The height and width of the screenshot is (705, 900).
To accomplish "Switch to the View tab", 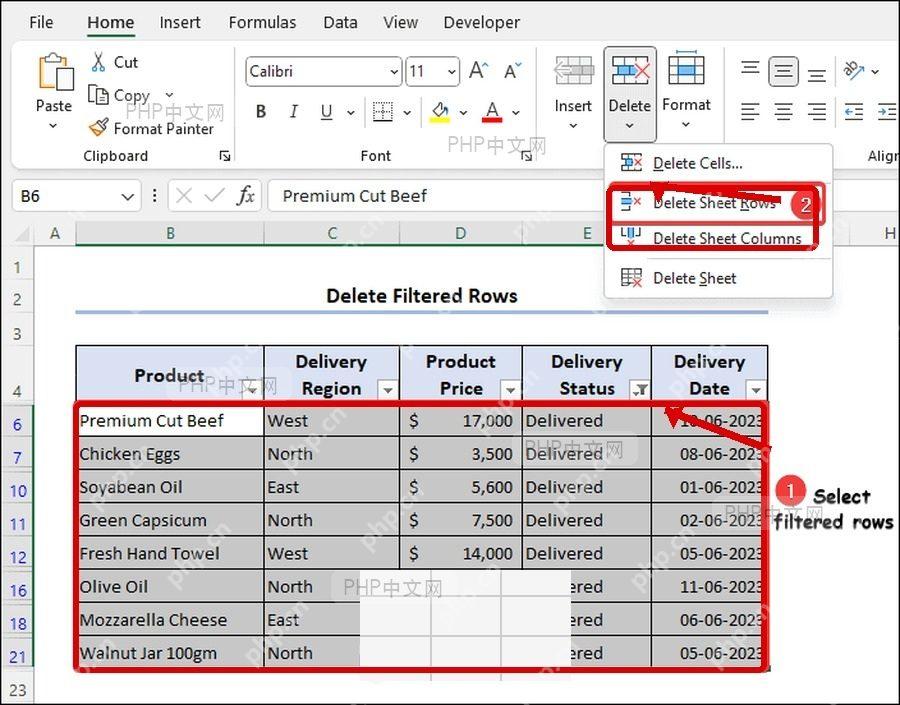I will (x=401, y=22).
